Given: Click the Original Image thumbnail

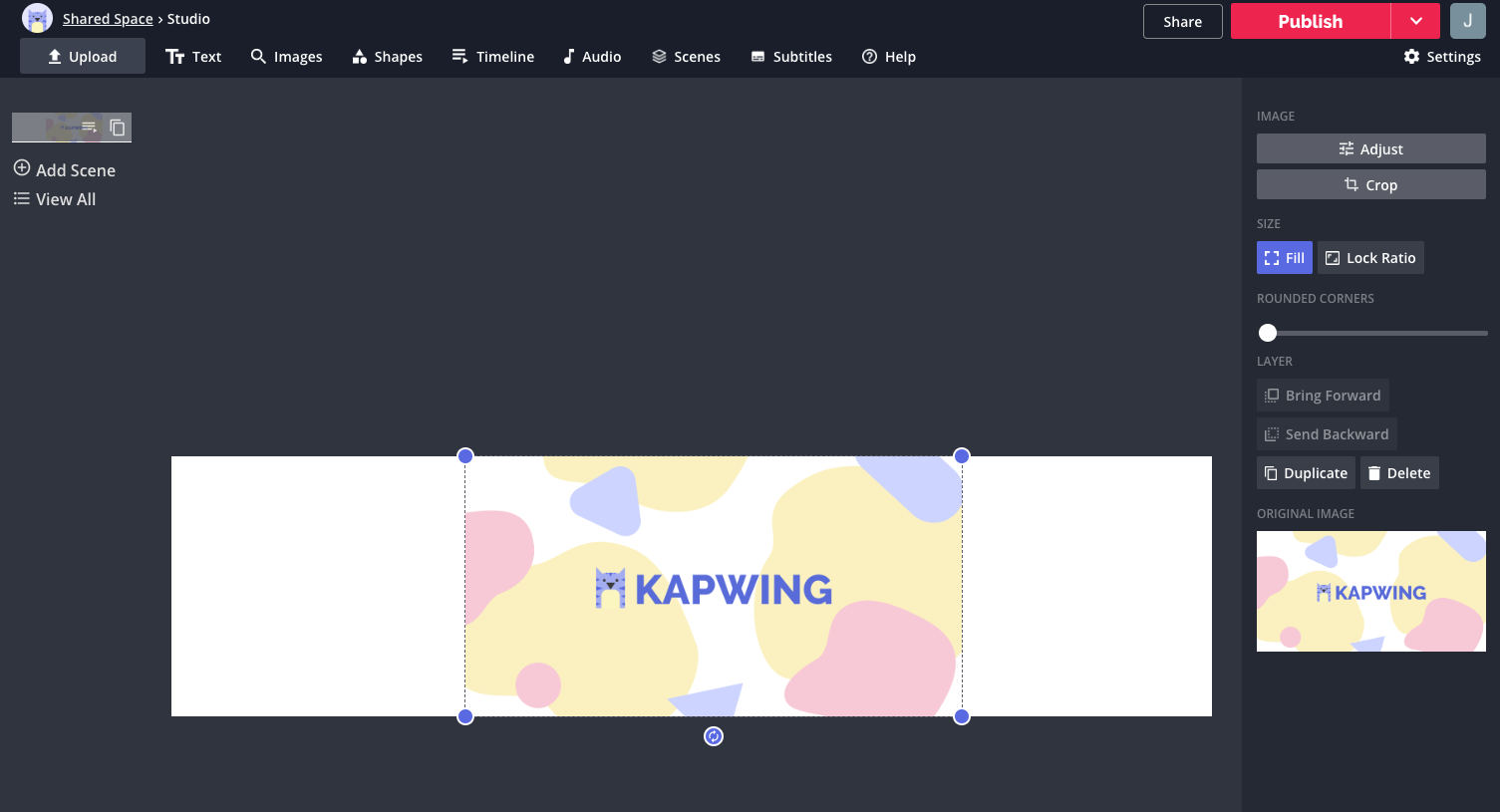Looking at the screenshot, I should [x=1370, y=591].
